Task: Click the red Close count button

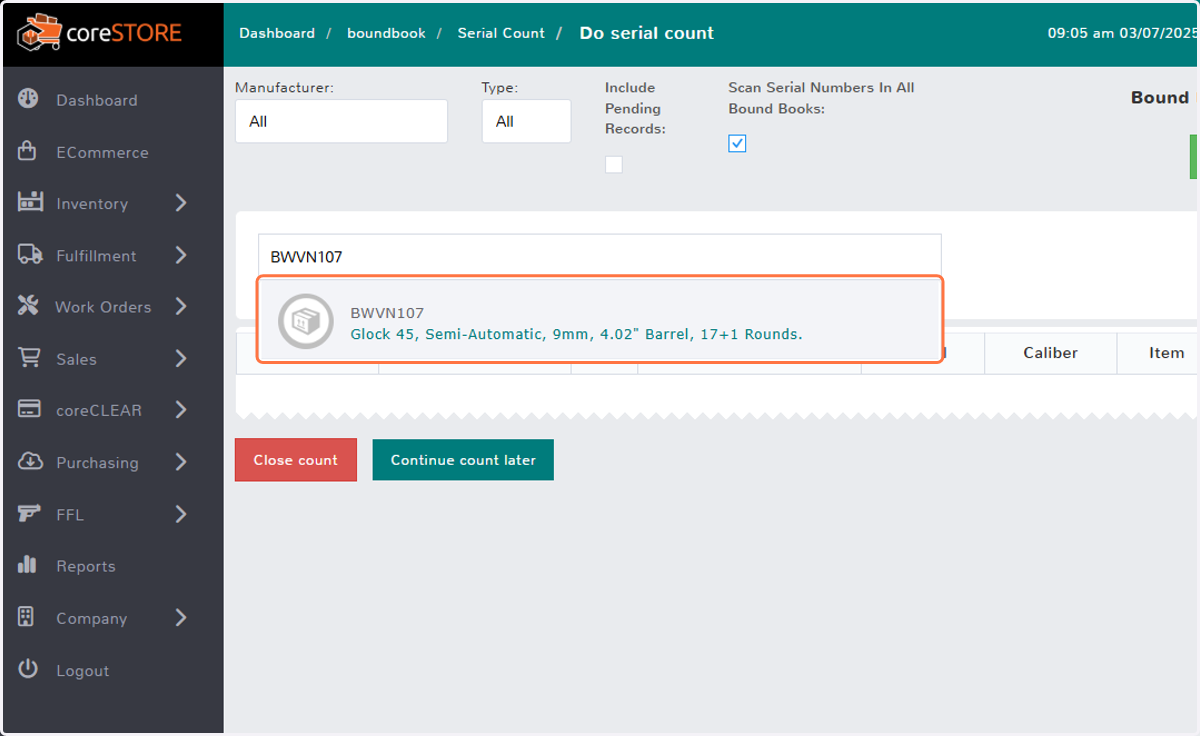Action: click(x=296, y=460)
